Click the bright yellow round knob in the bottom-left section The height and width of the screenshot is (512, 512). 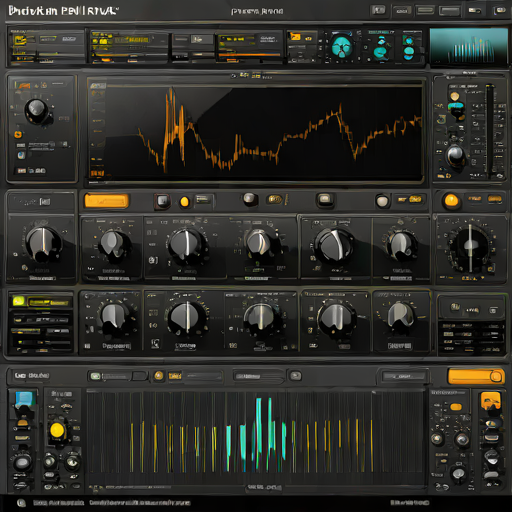click(x=57, y=430)
